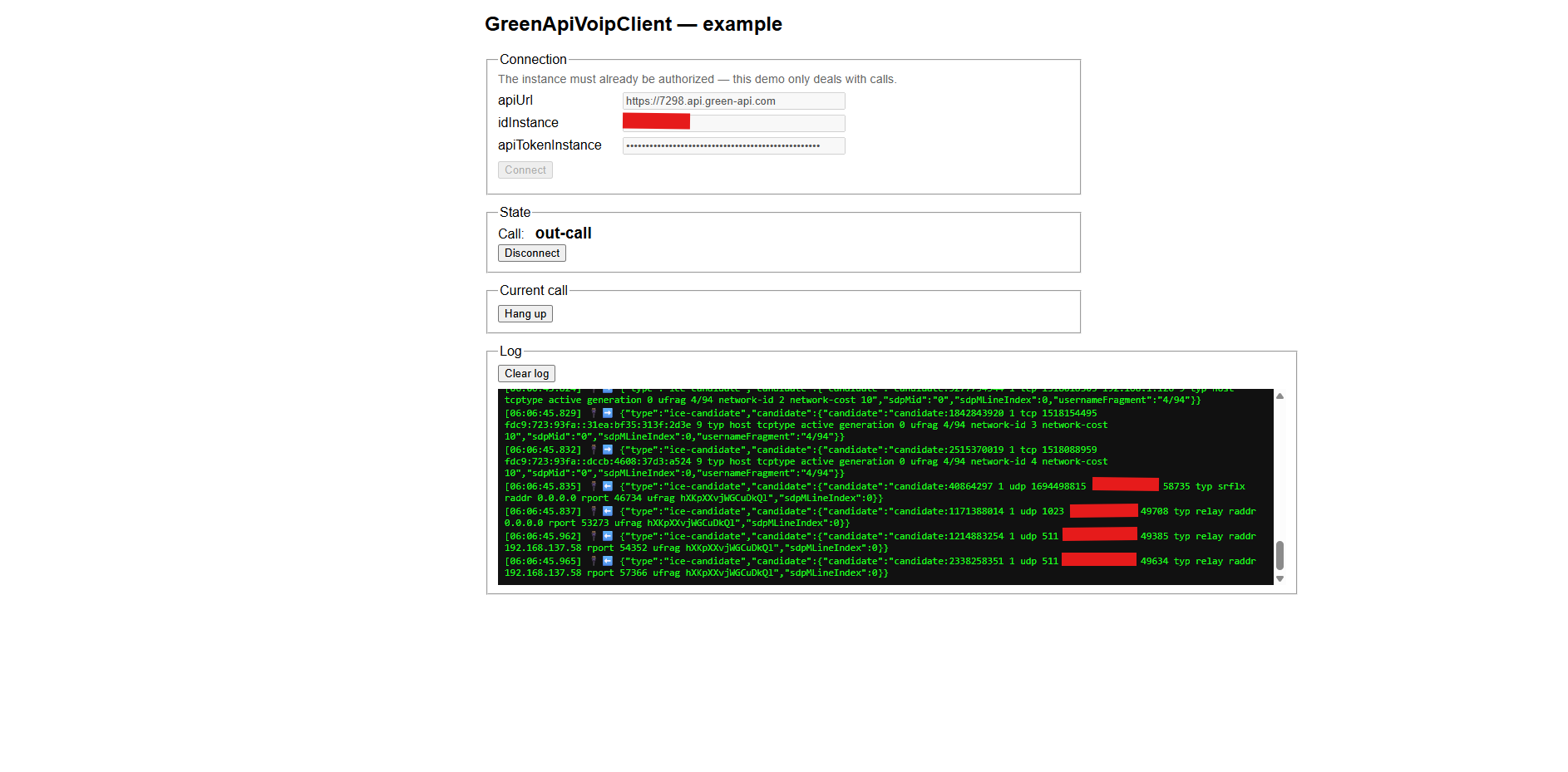Click the apiUrl input field

pos(733,101)
